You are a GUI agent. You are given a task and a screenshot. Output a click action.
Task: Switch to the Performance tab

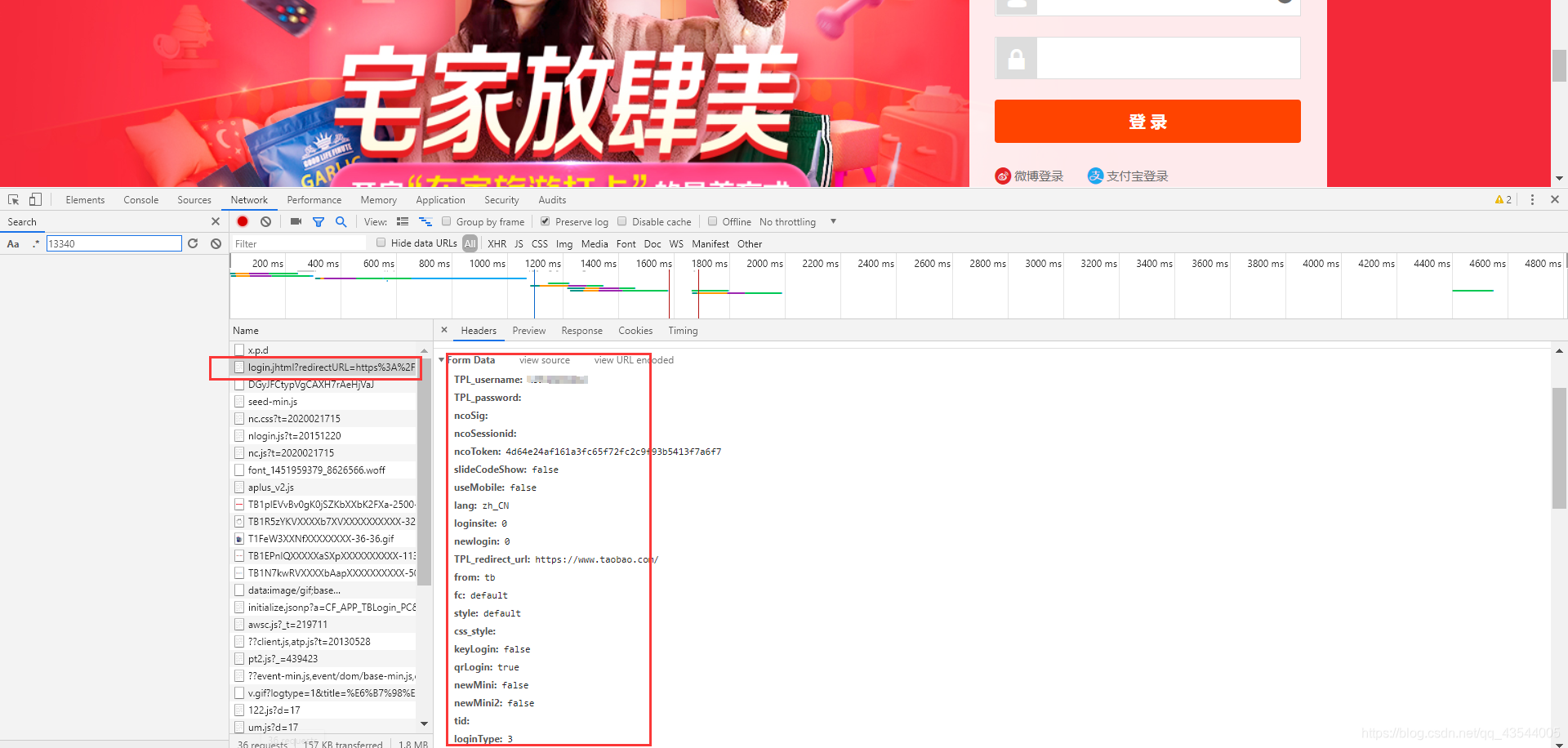(314, 199)
